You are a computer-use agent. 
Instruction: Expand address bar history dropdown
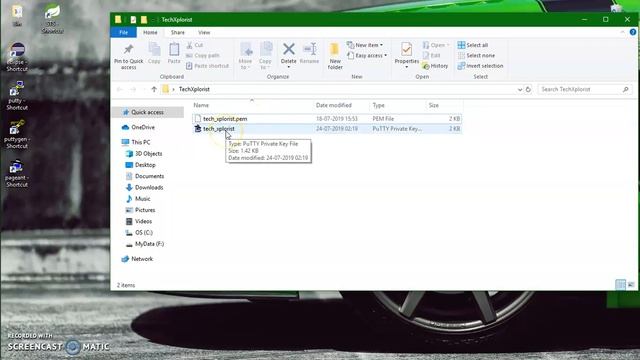click(x=520, y=89)
